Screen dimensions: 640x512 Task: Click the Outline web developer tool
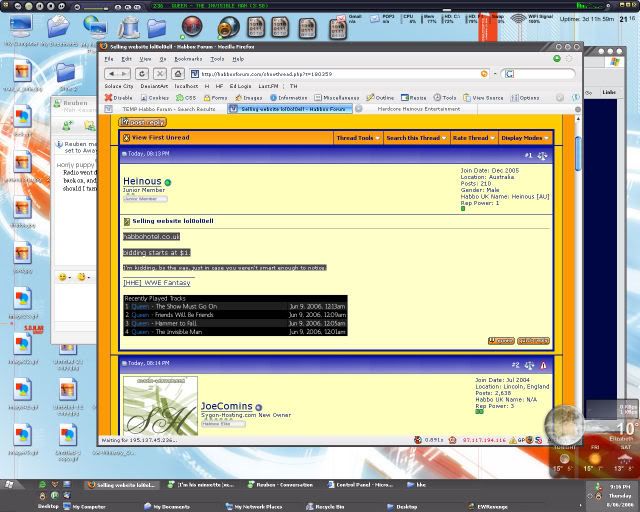381,97
